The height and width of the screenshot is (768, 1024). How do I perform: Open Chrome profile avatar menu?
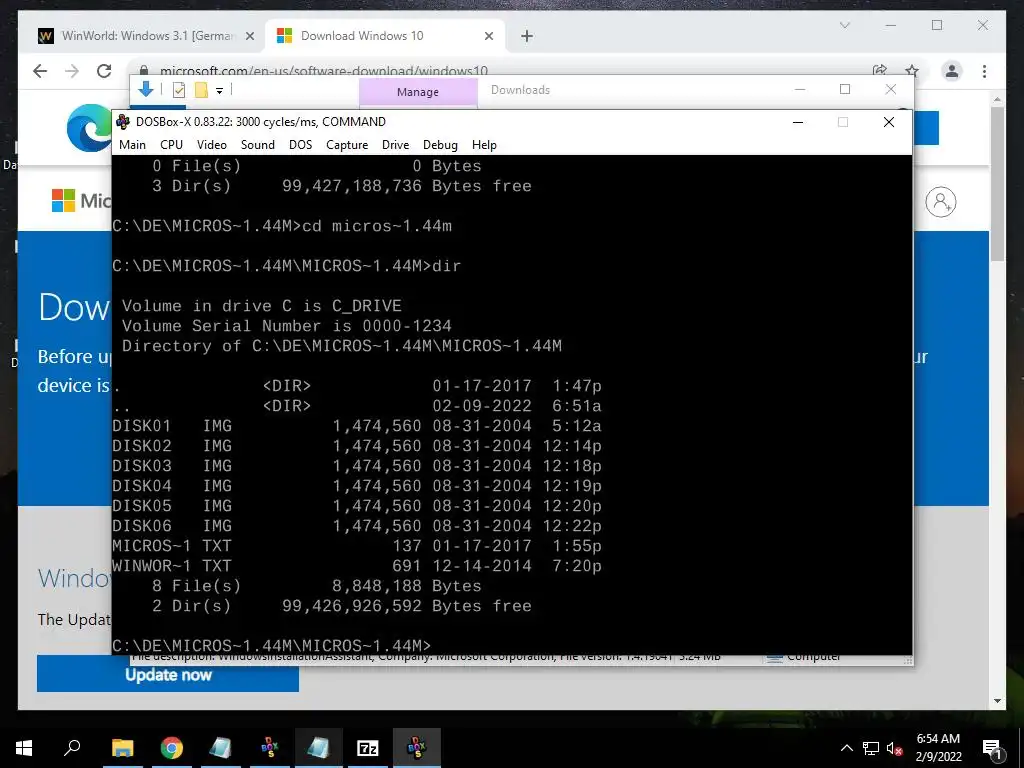coord(952,71)
